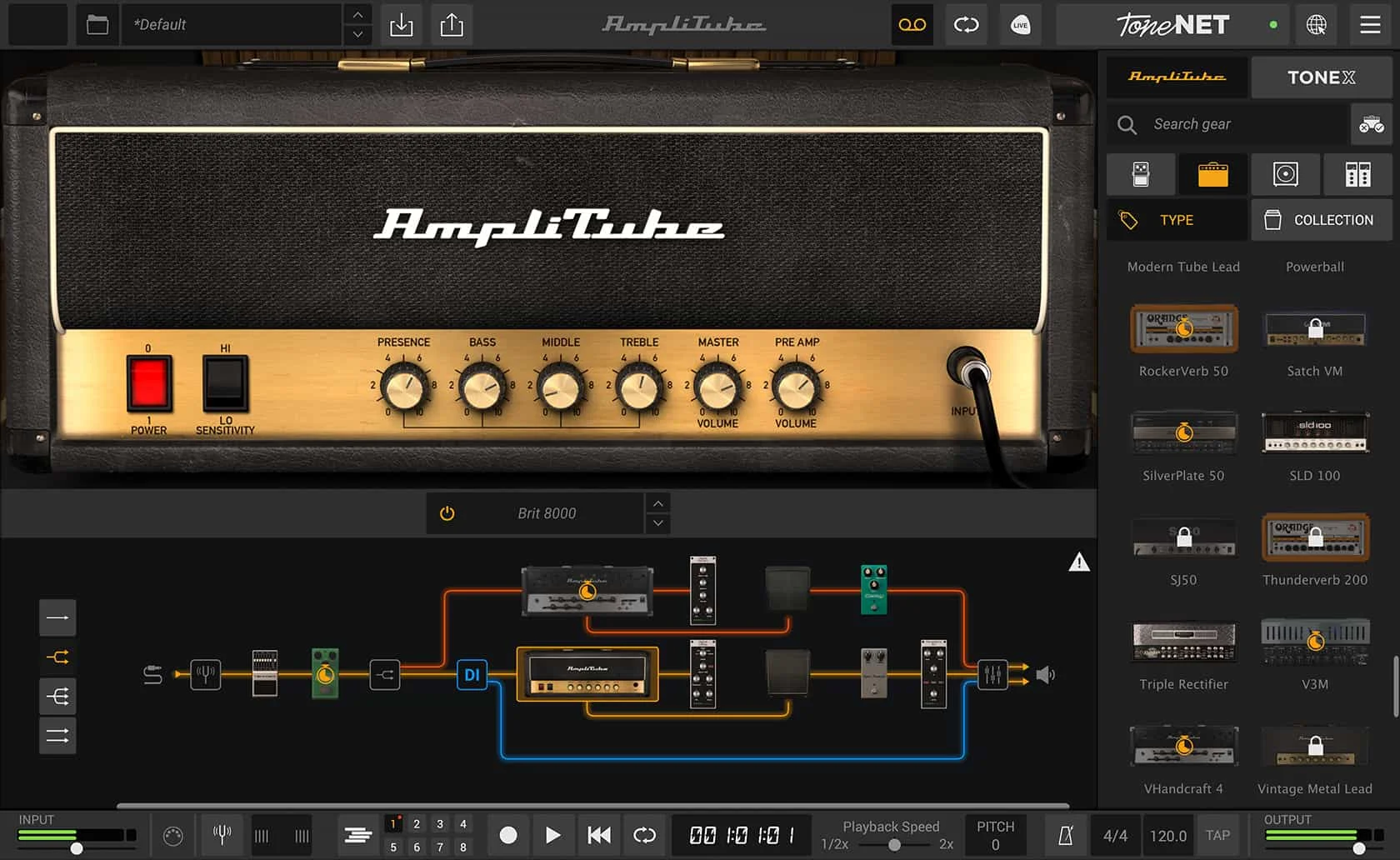The width and height of the screenshot is (1400, 860).
Task: Select the stompbox pedals gear category icon
Action: [1140, 174]
